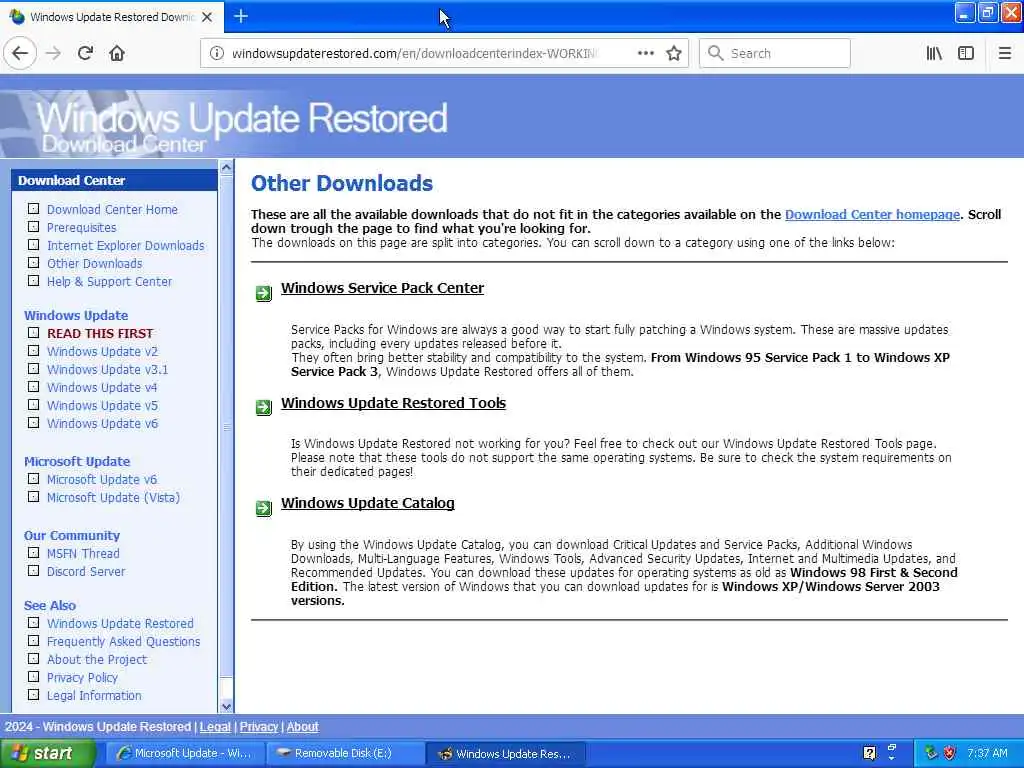1024x768 pixels.
Task: Show site information for this page
Action: pyautogui.click(x=216, y=53)
